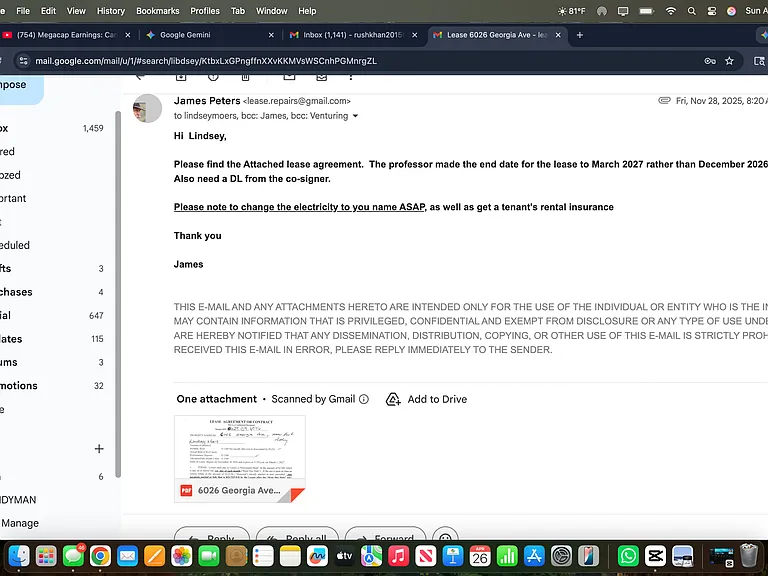
Task: Mark the email as unread
Action: pyautogui.click(x=289, y=77)
